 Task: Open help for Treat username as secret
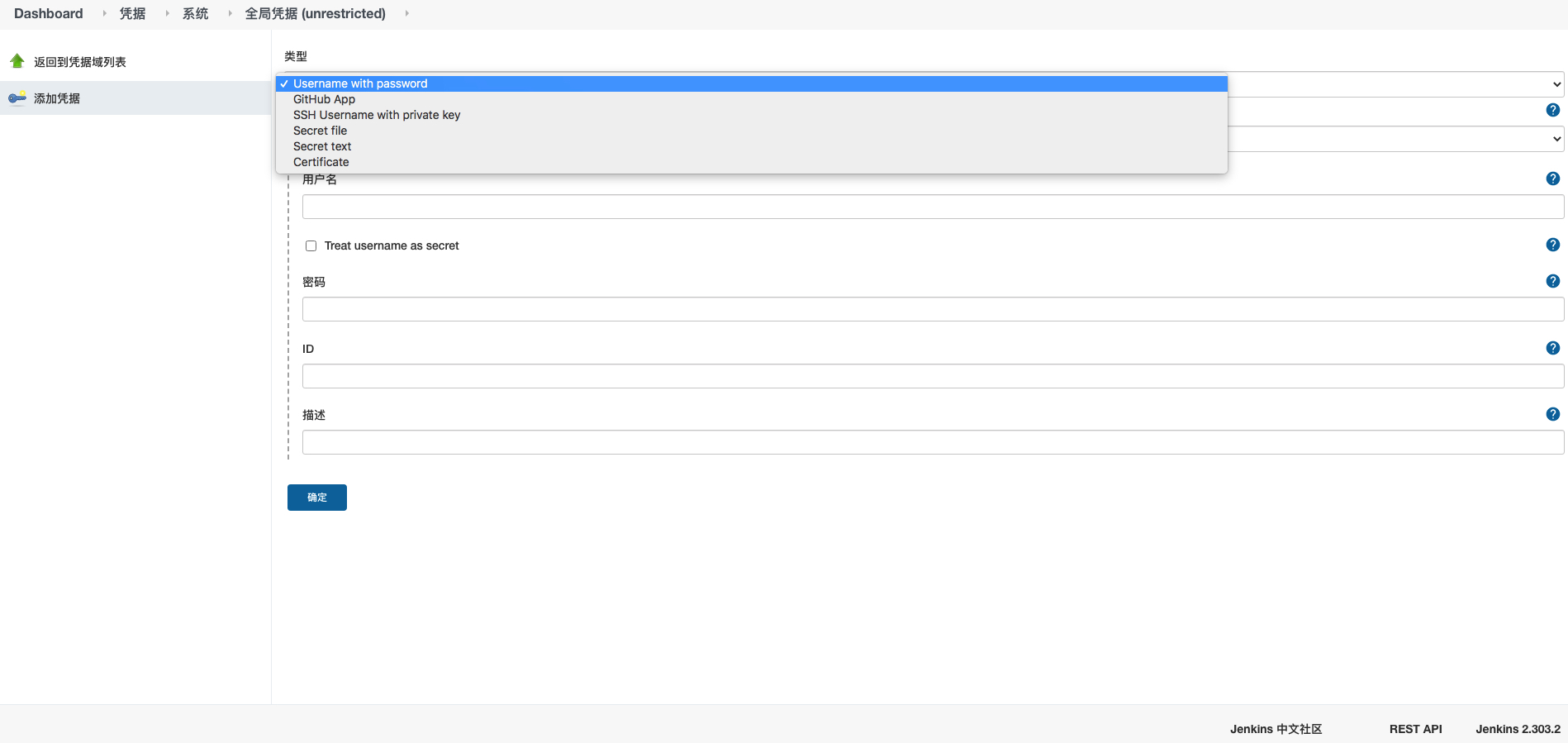tap(1553, 245)
